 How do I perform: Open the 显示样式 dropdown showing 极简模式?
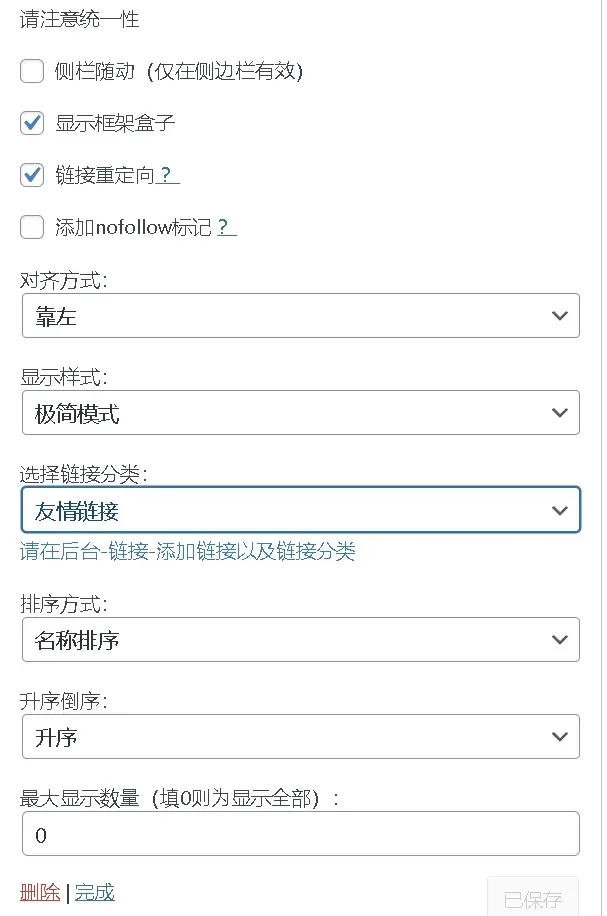click(300, 412)
